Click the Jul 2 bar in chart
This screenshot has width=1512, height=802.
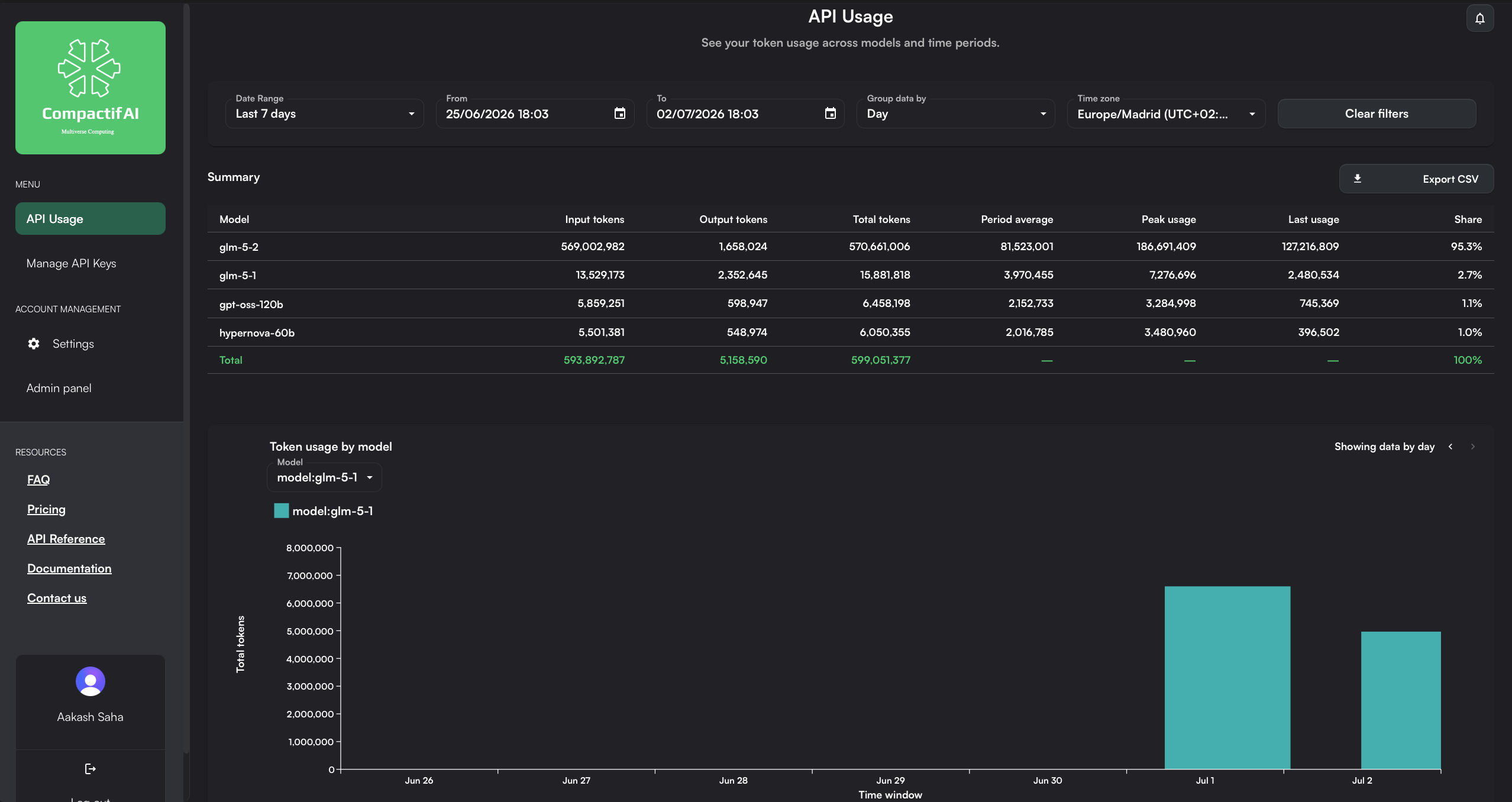tap(1401, 700)
